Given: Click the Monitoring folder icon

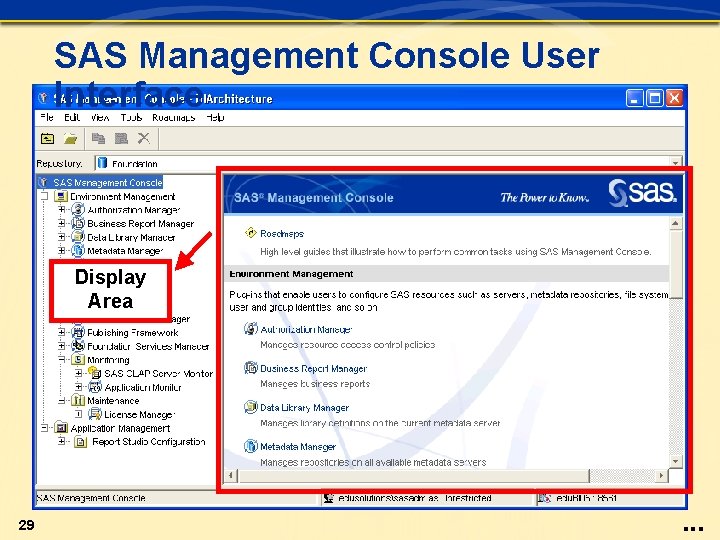Looking at the screenshot, I should click(79, 359).
